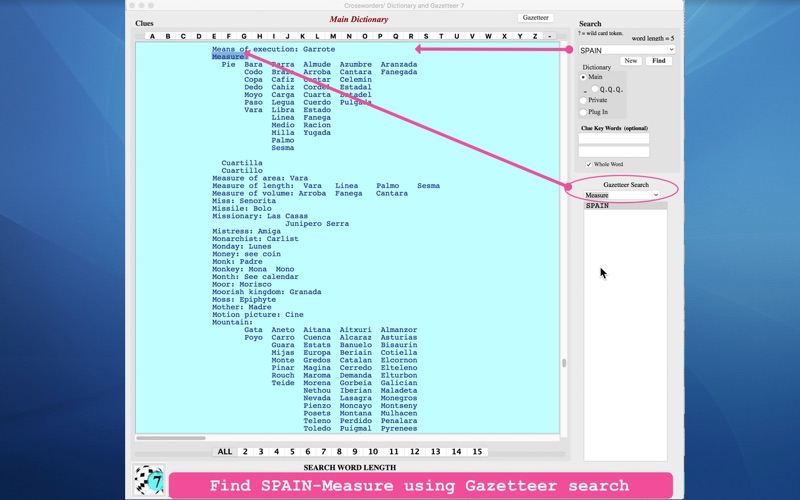
Task: Click the horizontal scrollbar thumb under clues
Action: click(170, 438)
